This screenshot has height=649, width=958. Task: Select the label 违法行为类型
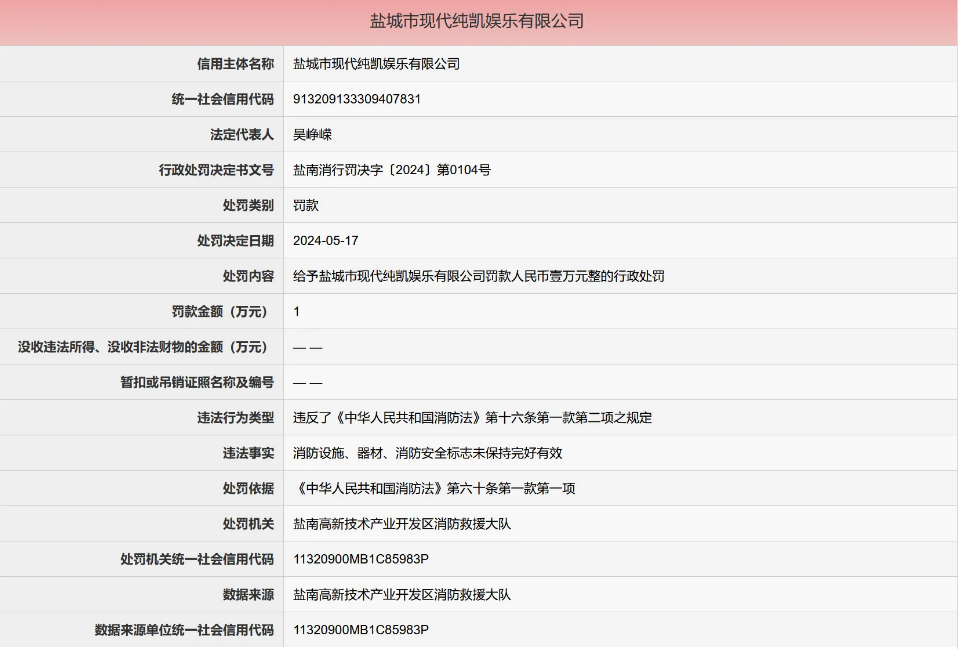pyautogui.click(x=235, y=418)
